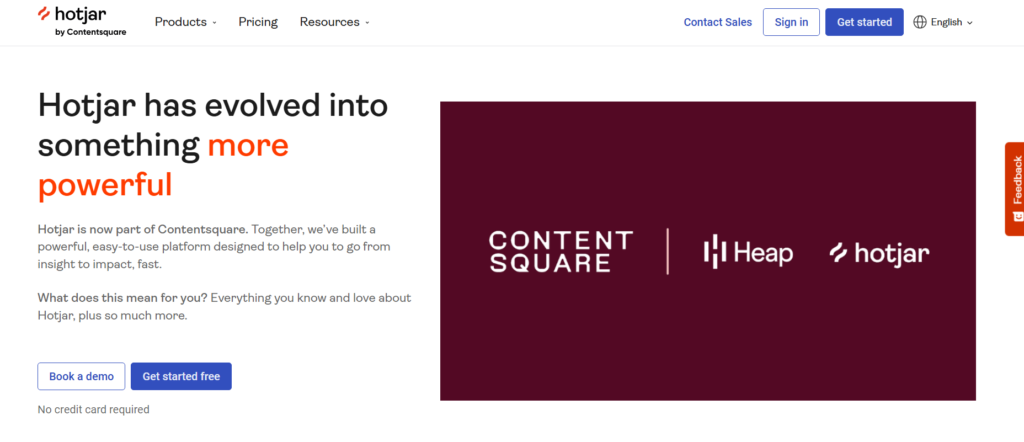
Task: Click the "by Contentsquare" text under the logo
Action: (x=91, y=32)
